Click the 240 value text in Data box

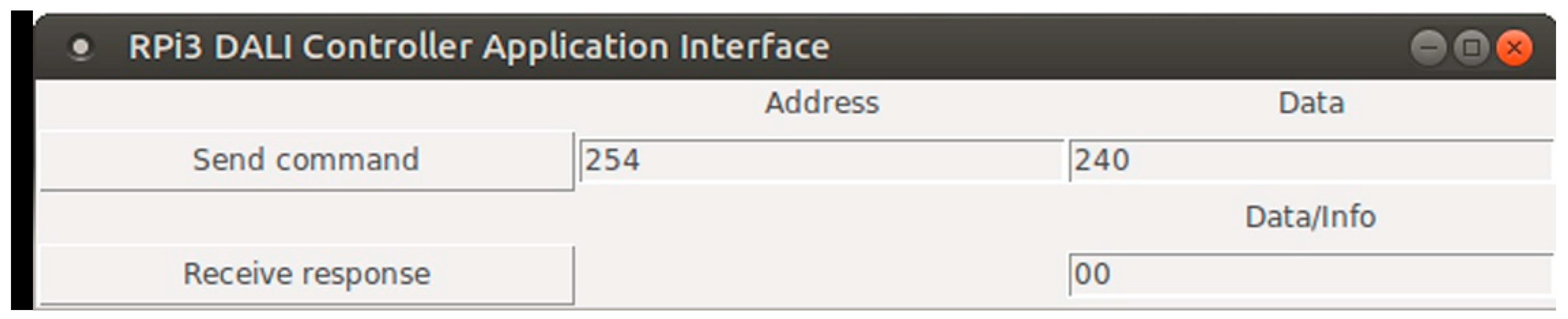point(1102,160)
